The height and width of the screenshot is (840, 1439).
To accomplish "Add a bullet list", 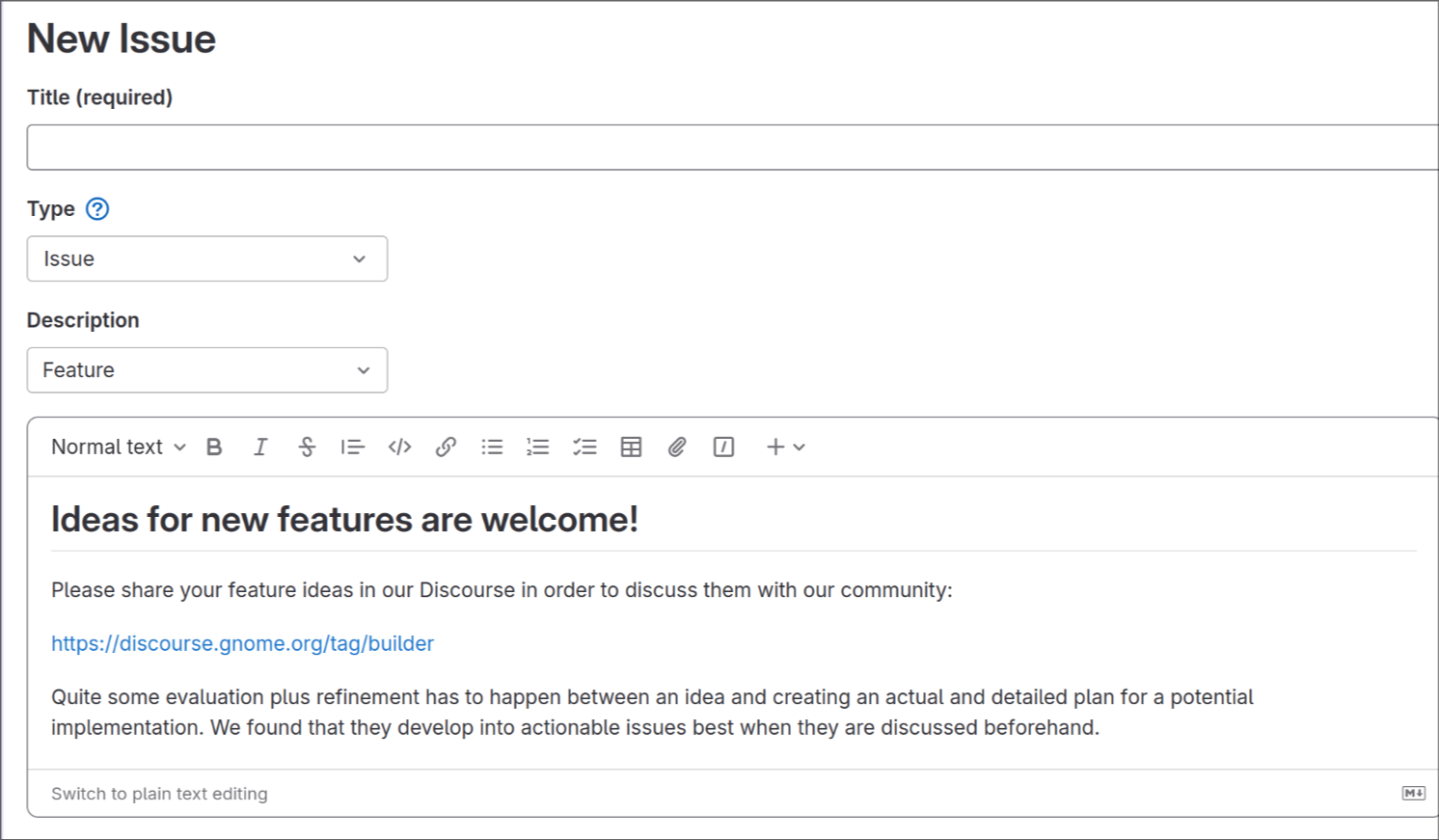I will click(492, 447).
